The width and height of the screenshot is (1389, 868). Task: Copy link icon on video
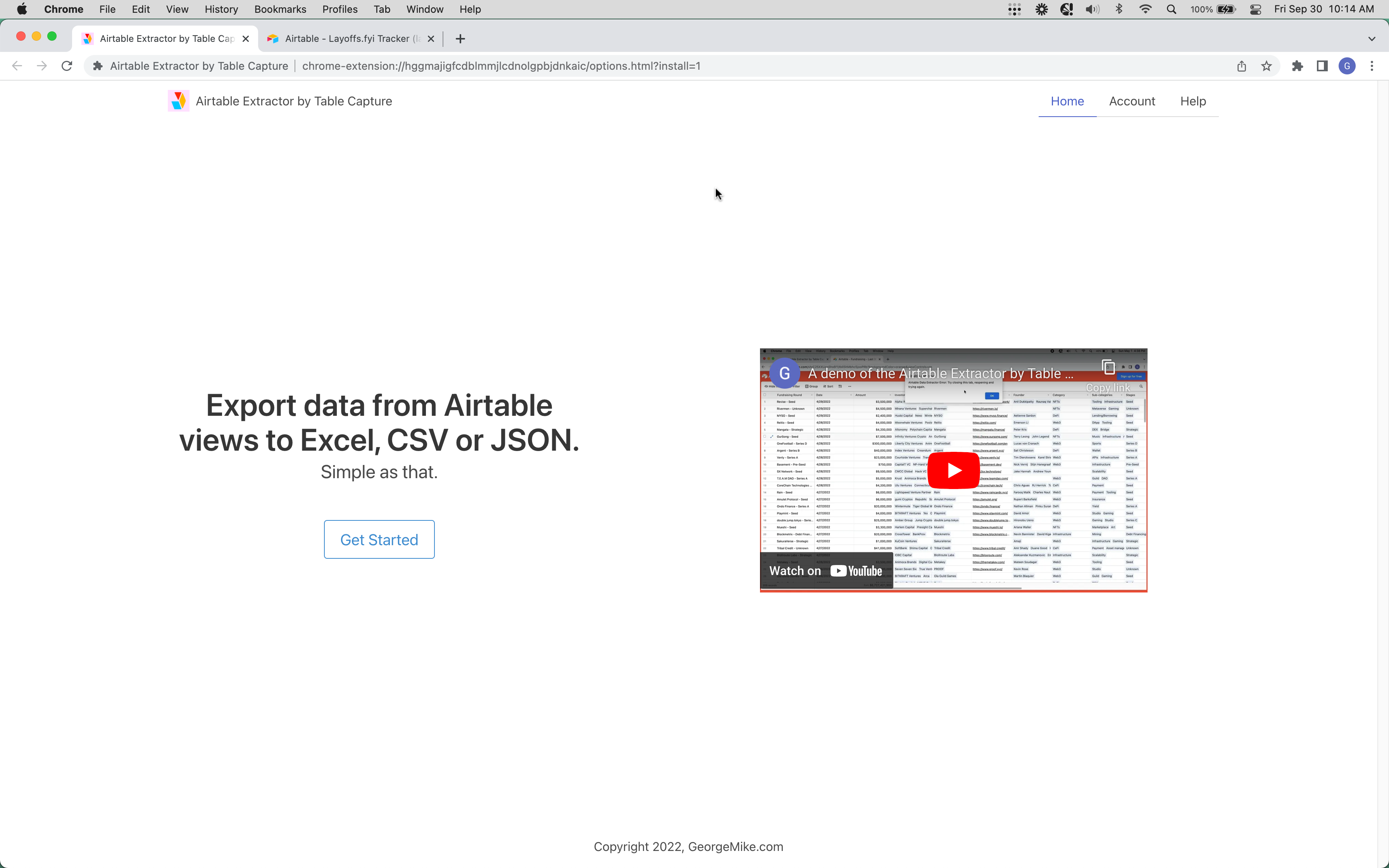point(1108,367)
